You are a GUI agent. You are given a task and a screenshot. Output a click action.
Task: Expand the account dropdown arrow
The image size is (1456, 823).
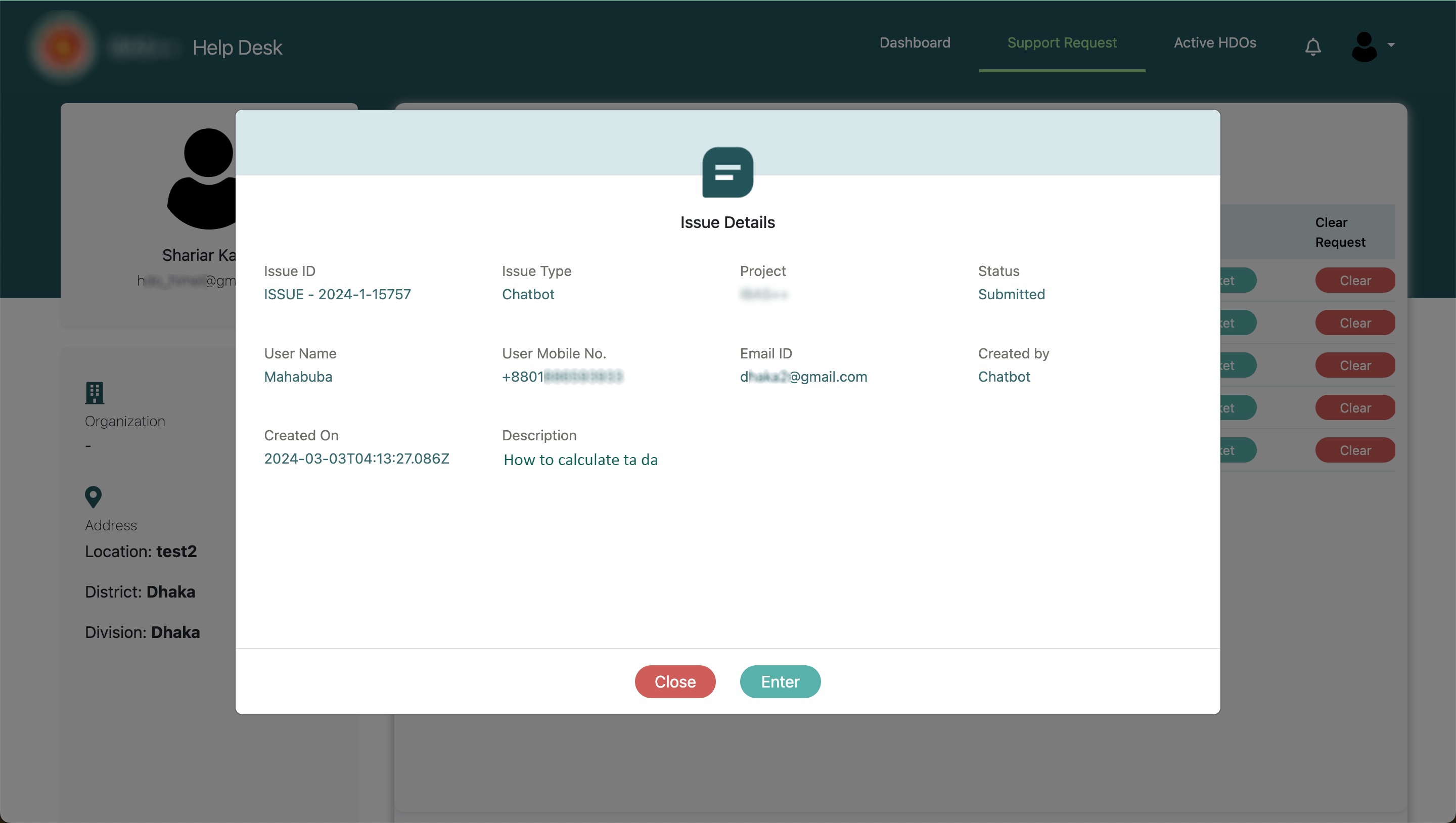click(x=1391, y=45)
